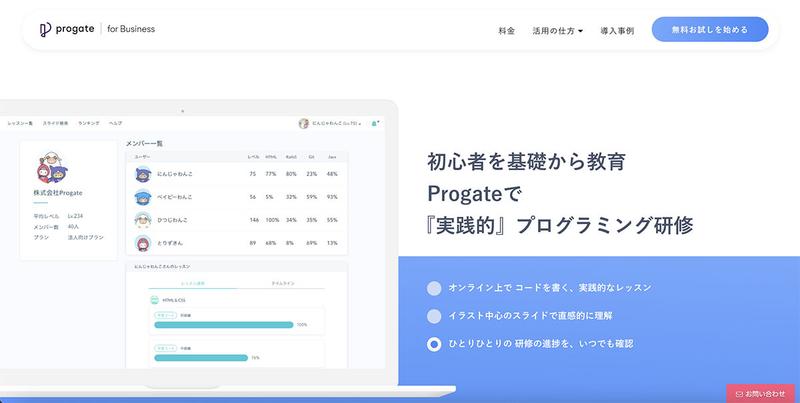The height and width of the screenshot is (403, 800).
Task: Click the 無料お試しを始める button
Action: (x=710, y=30)
